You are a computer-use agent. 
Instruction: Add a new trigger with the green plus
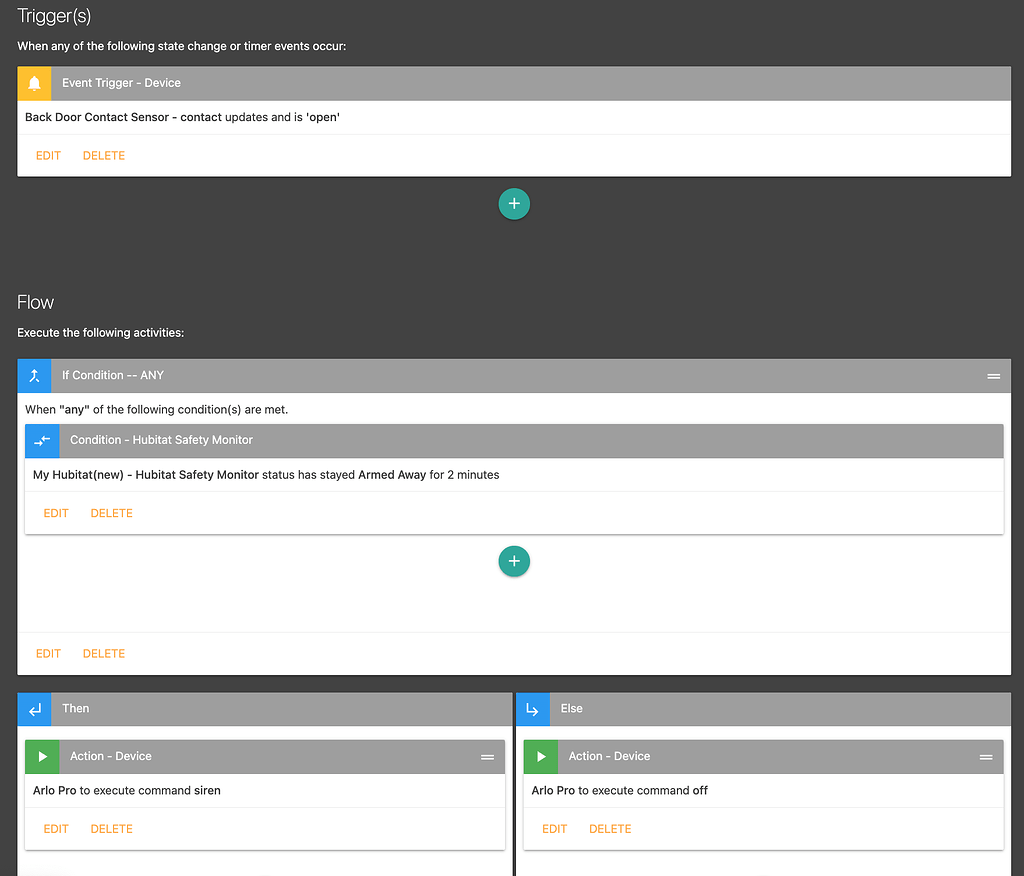[514, 203]
